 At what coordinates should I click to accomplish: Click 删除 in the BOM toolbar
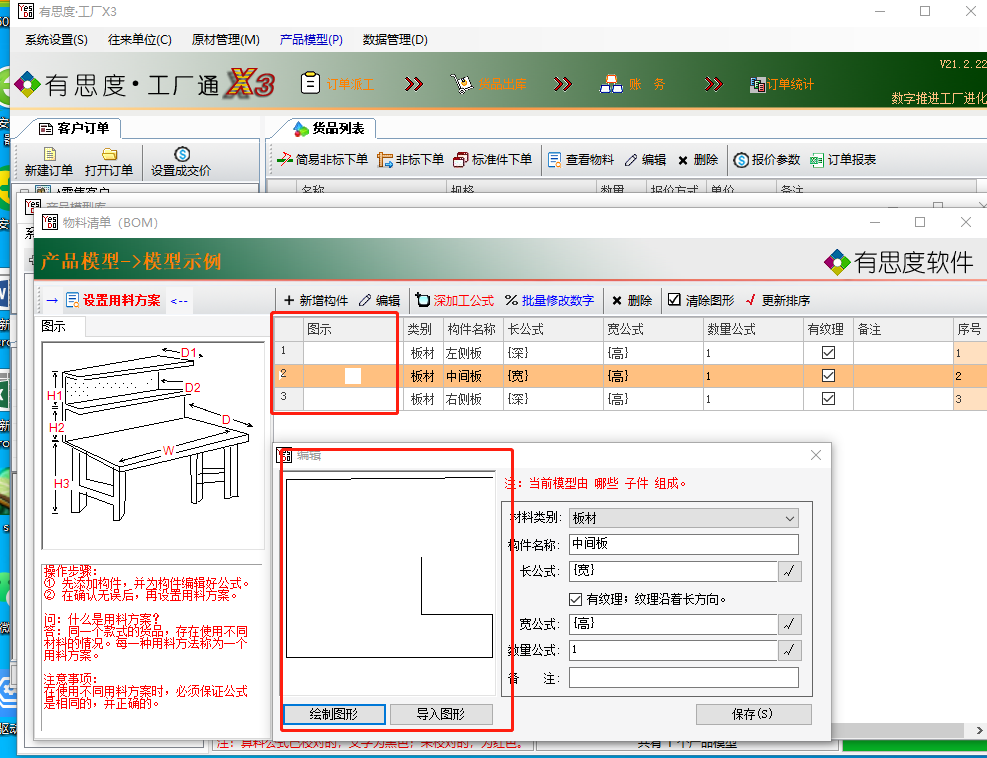[x=632, y=300]
